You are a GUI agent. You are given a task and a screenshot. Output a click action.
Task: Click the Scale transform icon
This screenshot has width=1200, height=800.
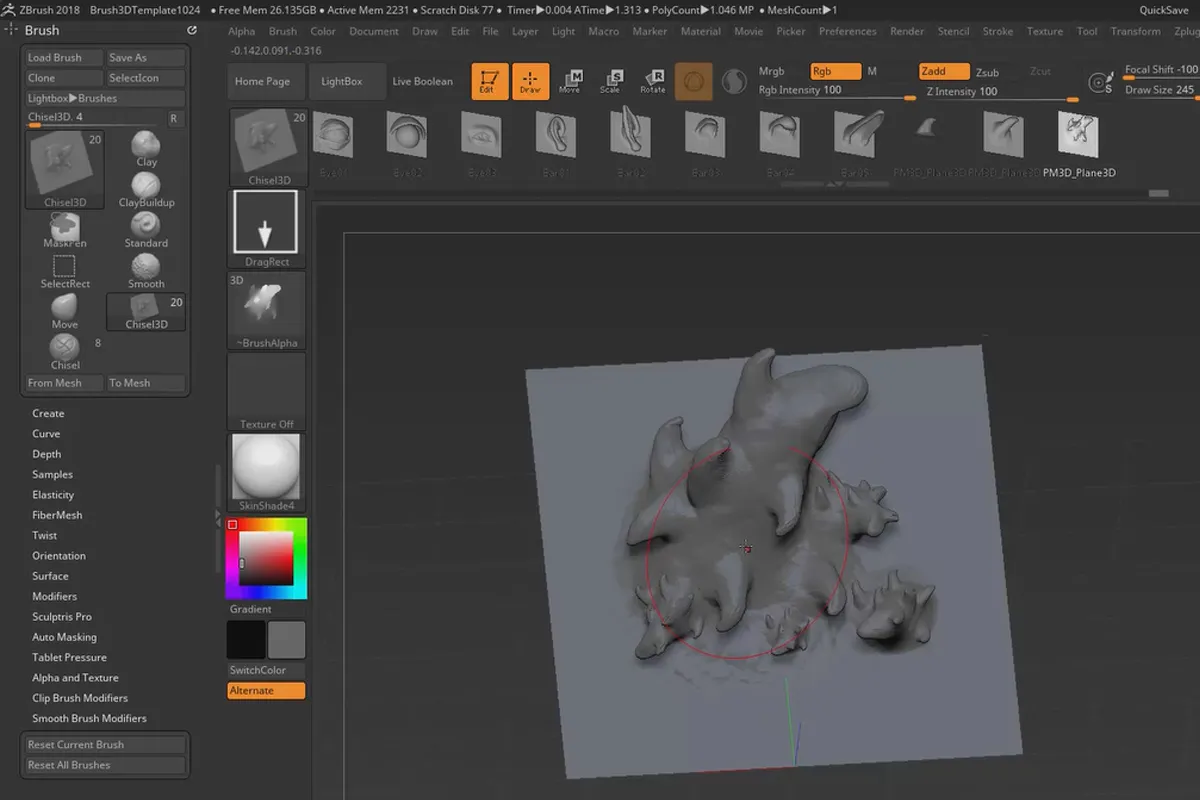pyautogui.click(x=610, y=81)
